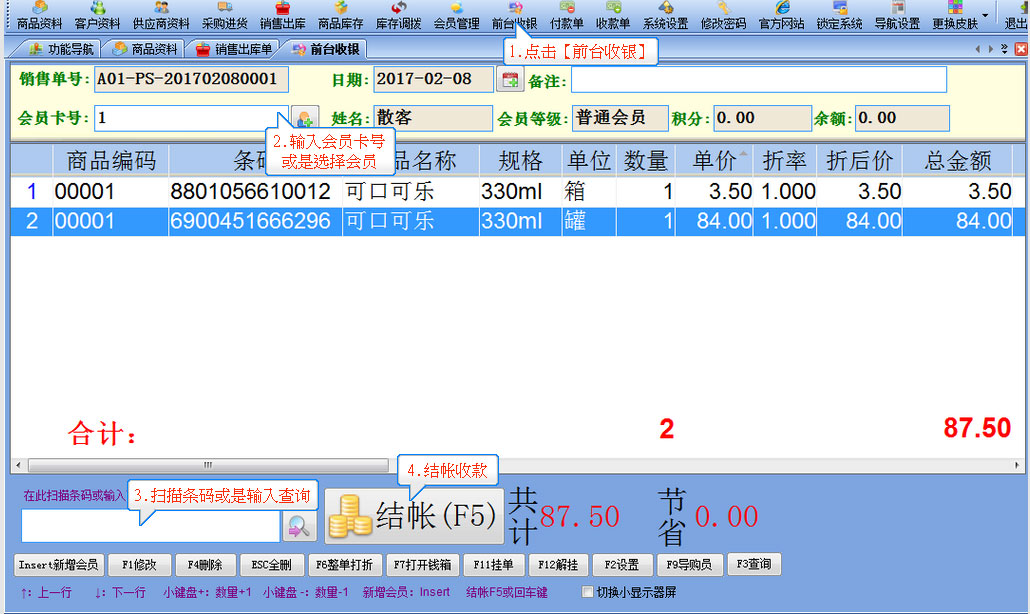Click the 销售出库 toolbar icon
Viewport: 1030px width, 614px height.
coord(282,16)
